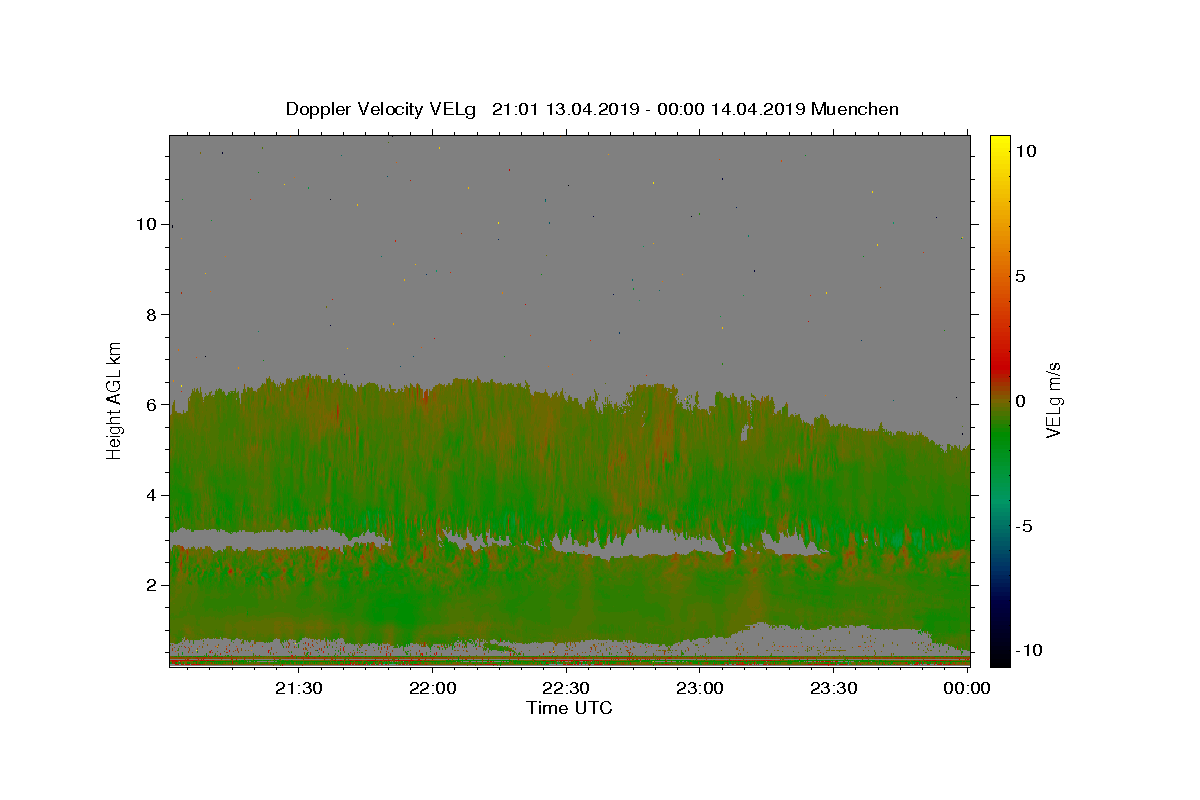Click the height tick label 6
This screenshot has width=1200, height=800.
(151, 404)
